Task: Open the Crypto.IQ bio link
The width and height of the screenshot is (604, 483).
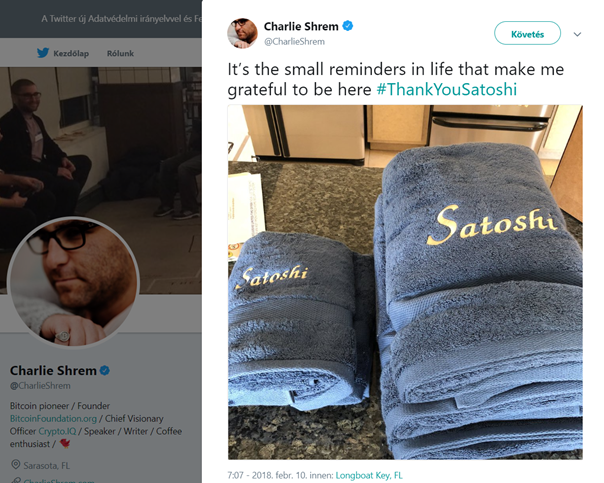Action: (x=57, y=431)
